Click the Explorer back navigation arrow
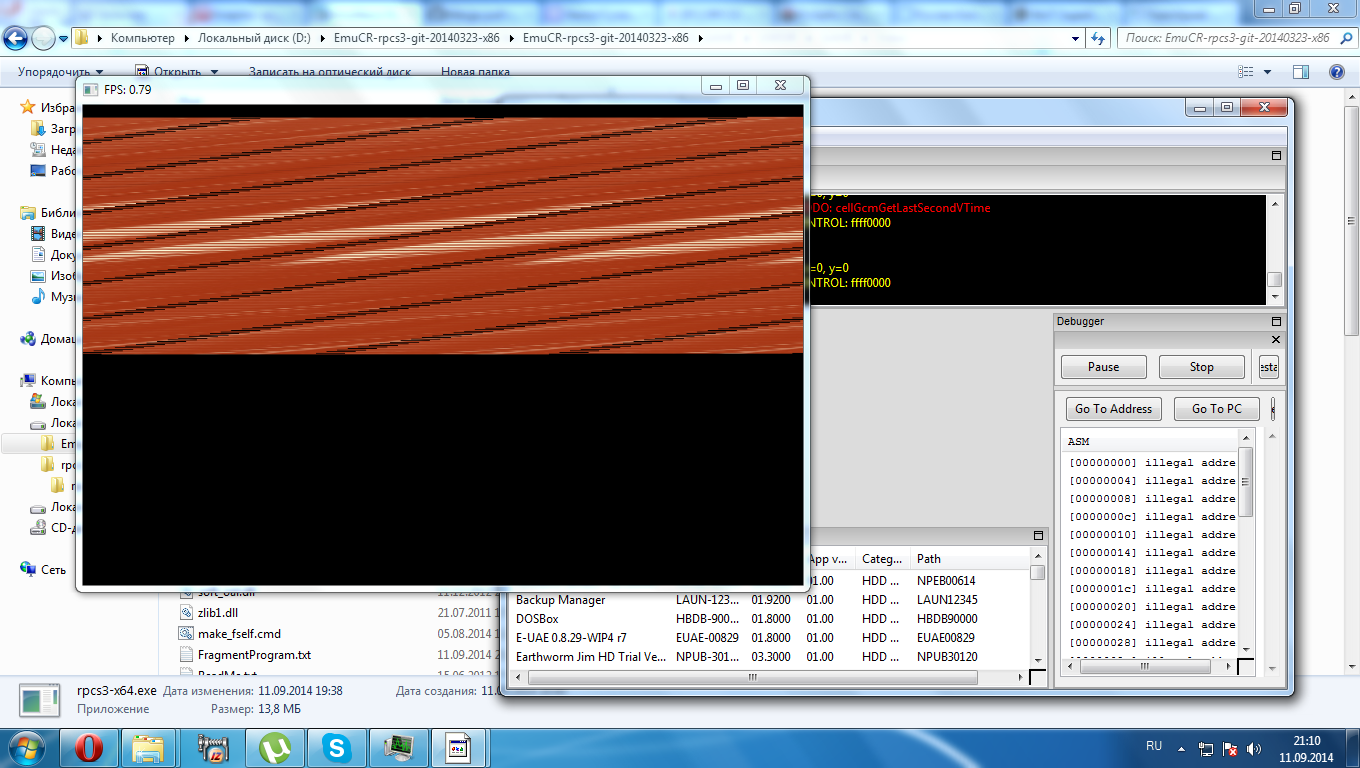 click(x=16, y=38)
